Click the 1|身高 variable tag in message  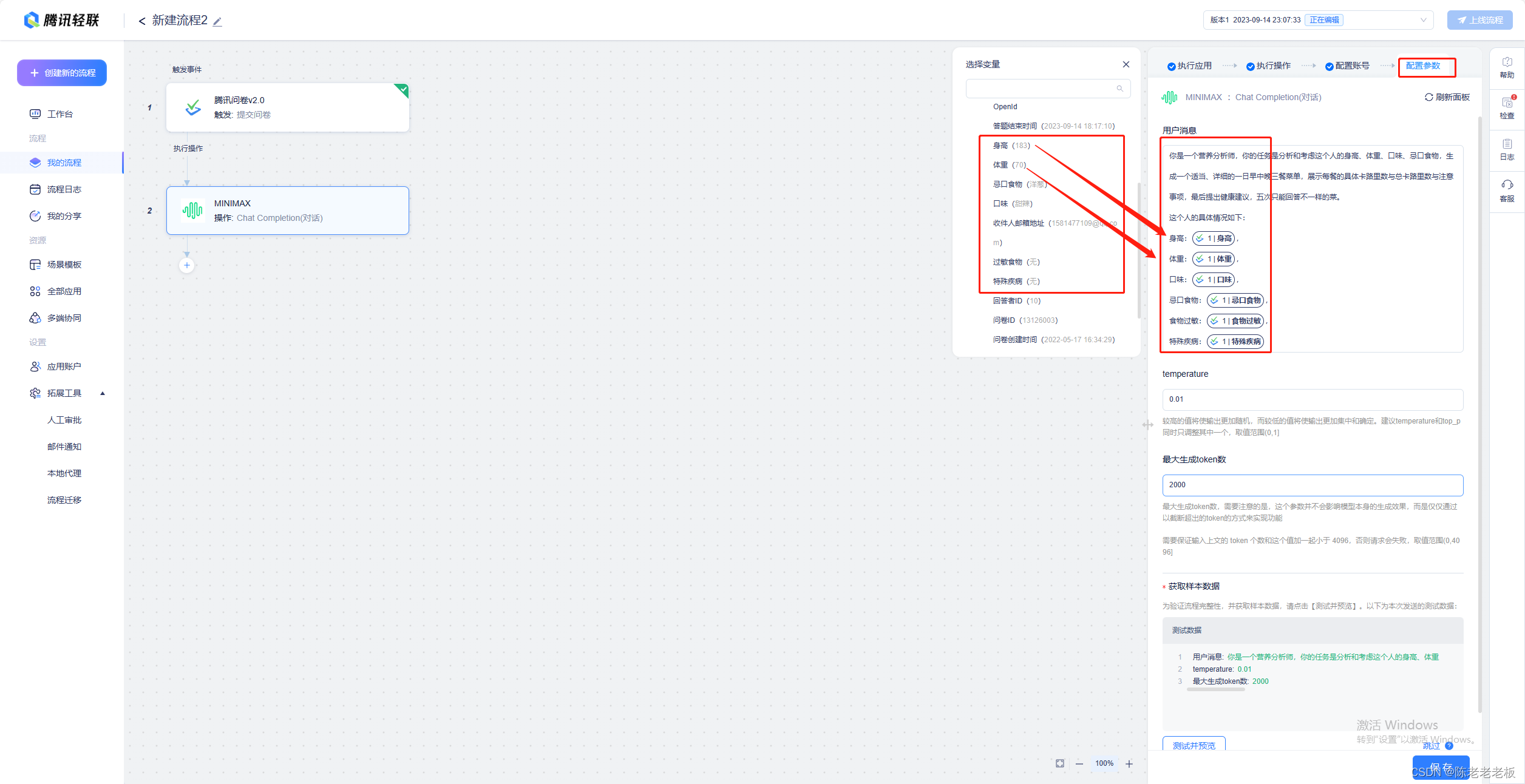click(x=1214, y=238)
